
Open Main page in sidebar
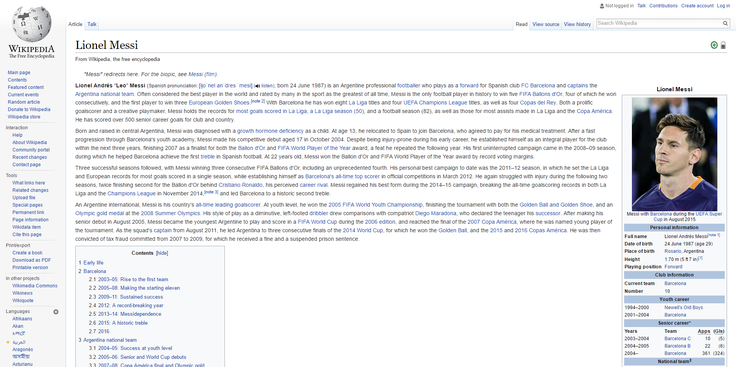[19, 73]
